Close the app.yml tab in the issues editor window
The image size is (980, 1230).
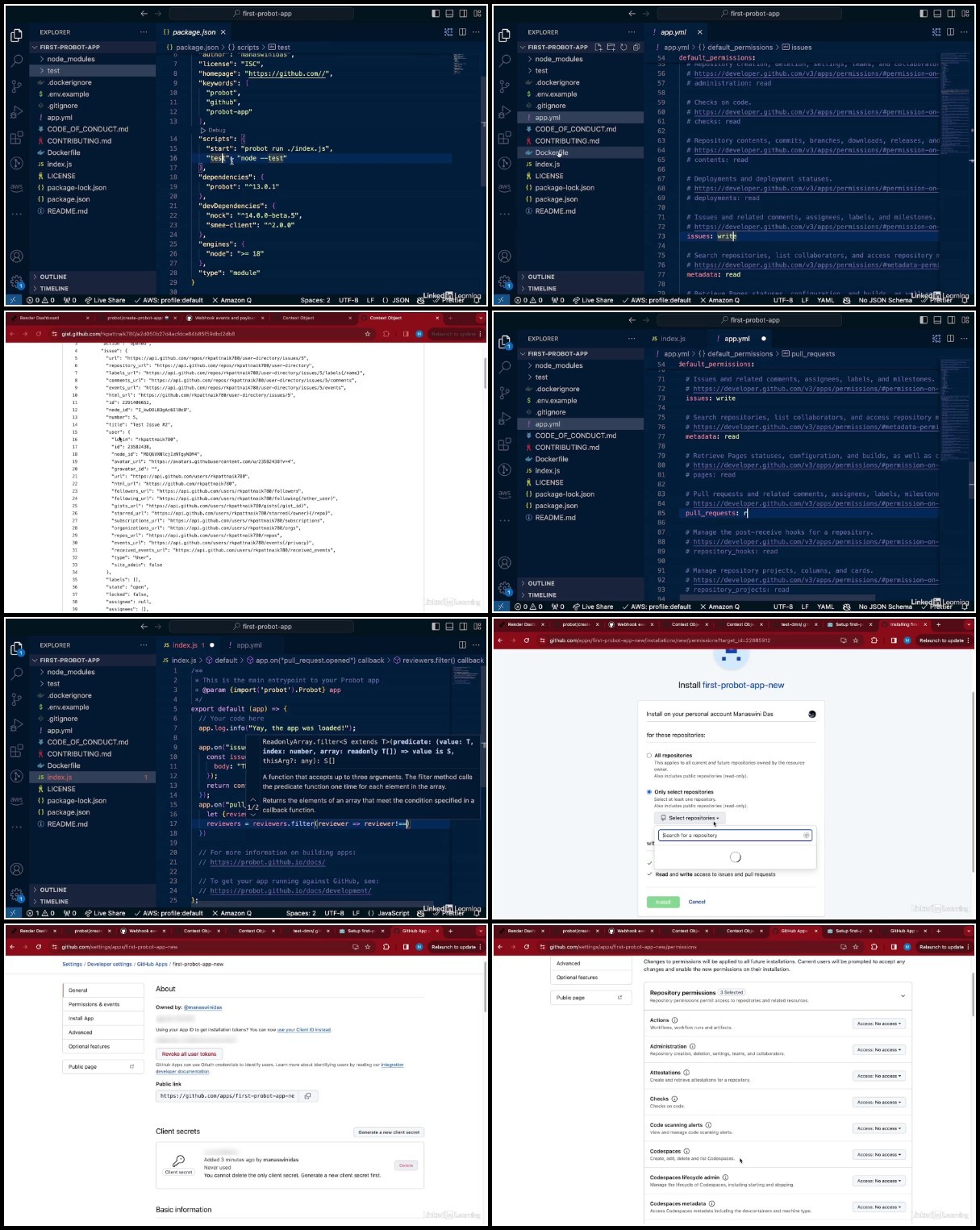click(699, 32)
